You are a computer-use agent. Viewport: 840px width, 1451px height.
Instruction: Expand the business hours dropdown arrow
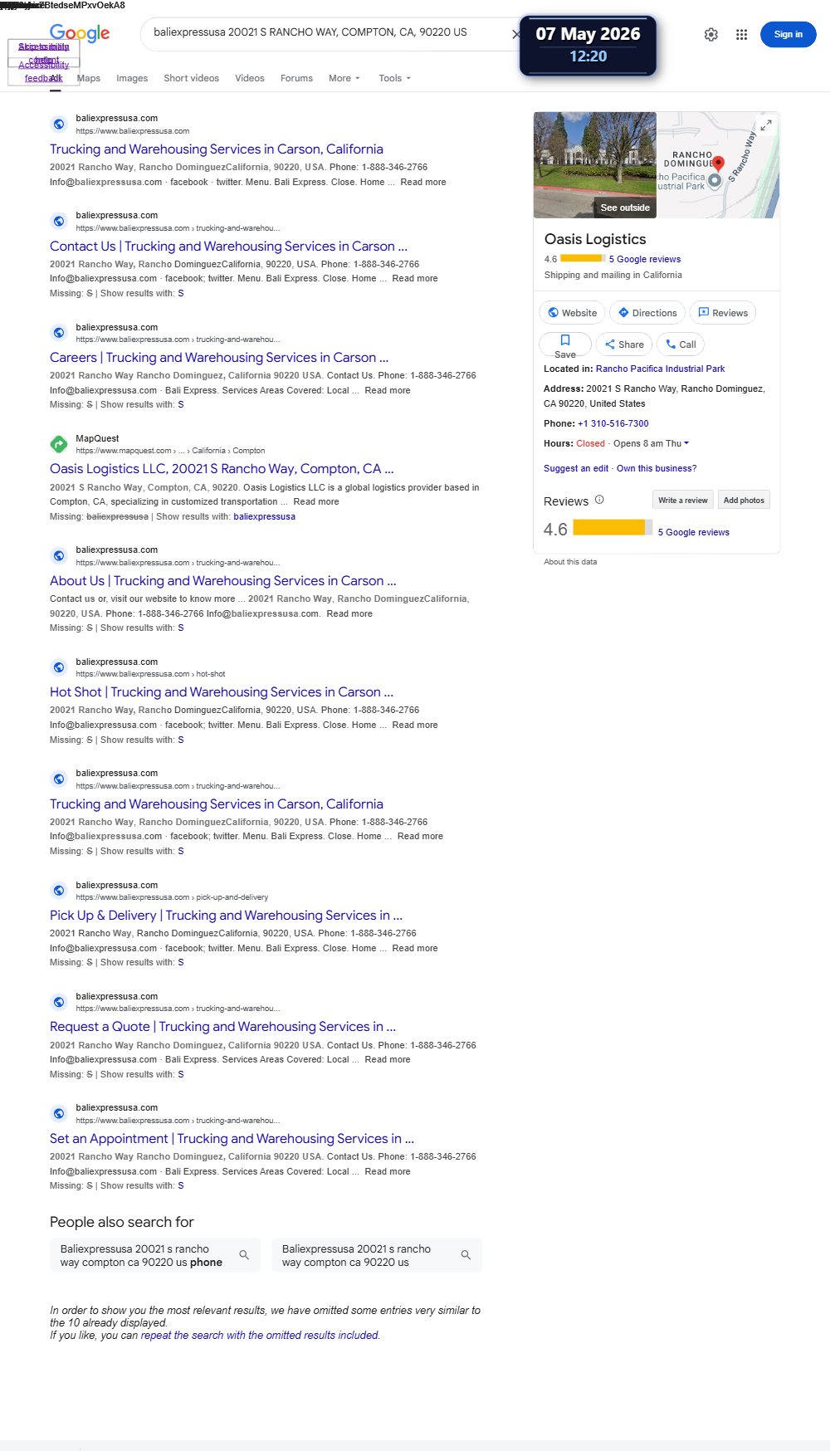686,443
